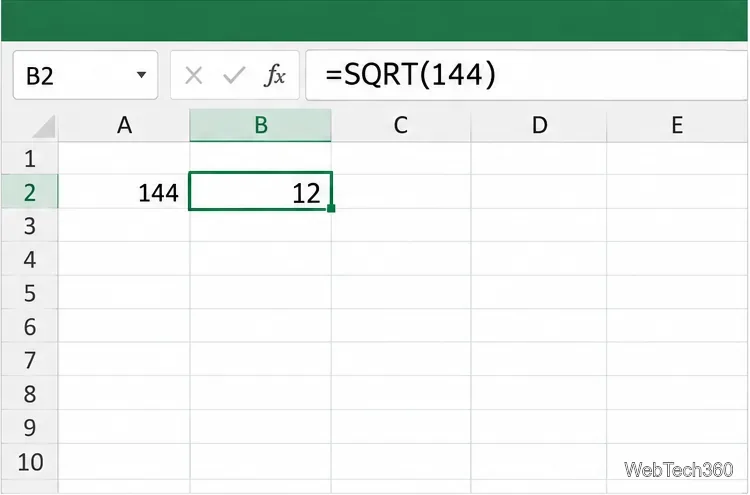
Task: Select row 2 header
Action: [30, 192]
